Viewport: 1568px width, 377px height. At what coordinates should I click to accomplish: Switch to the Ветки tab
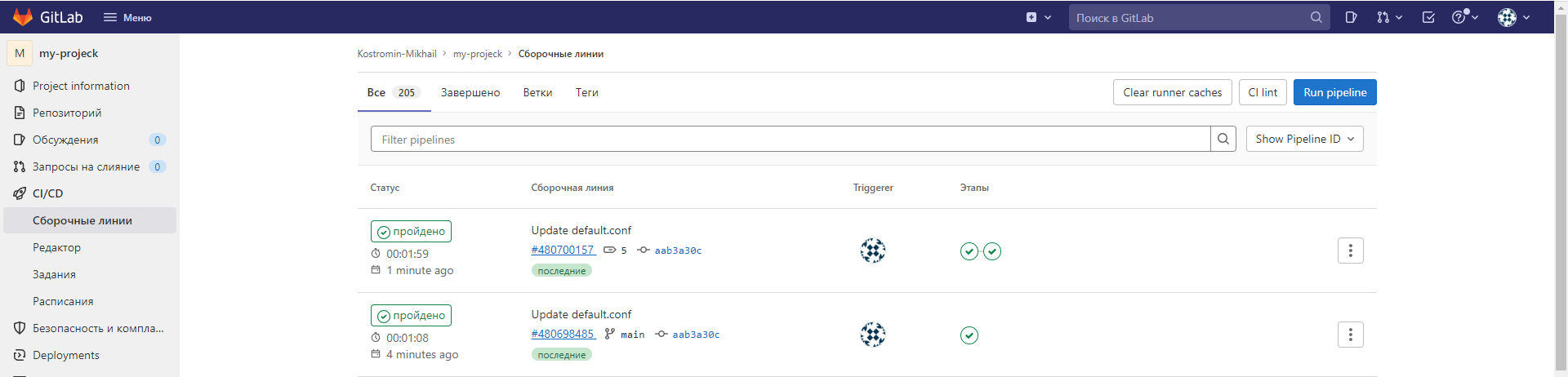537,92
